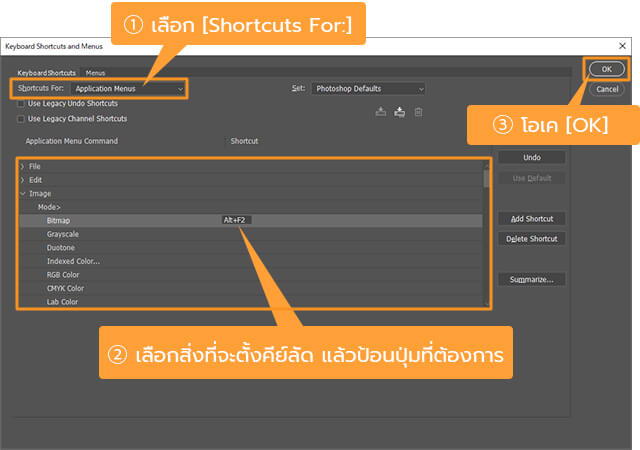Viewport: 640px width, 450px height.
Task: Click the Cancel button
Action: click(x=607, y=89)
